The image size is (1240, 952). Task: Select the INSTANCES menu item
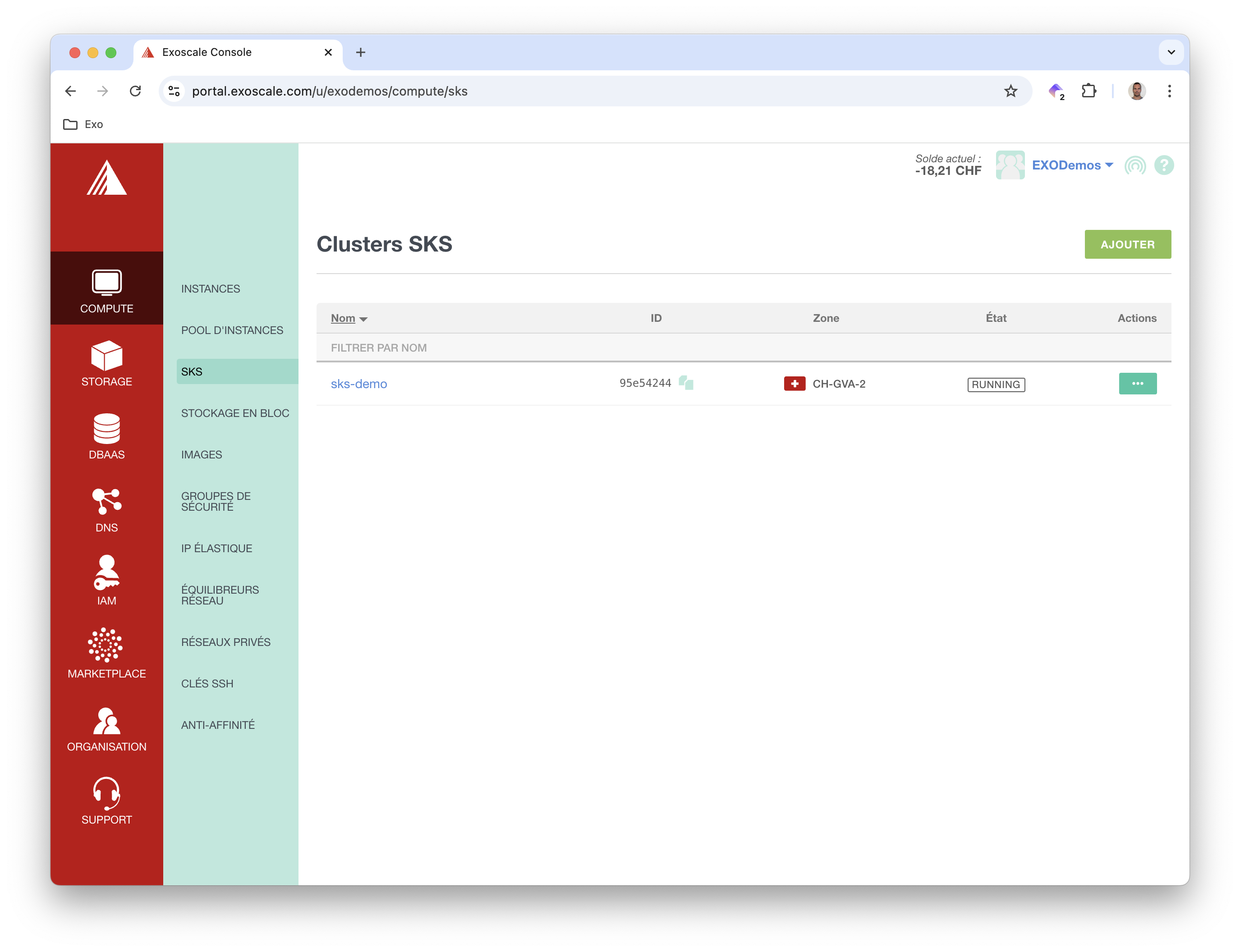(210, 288)
